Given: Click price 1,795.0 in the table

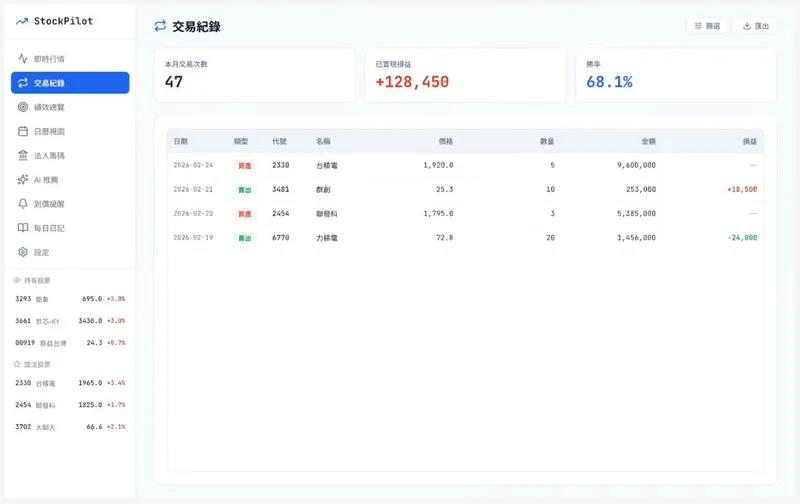Looking at the screenshot, I should pos(438,213).
